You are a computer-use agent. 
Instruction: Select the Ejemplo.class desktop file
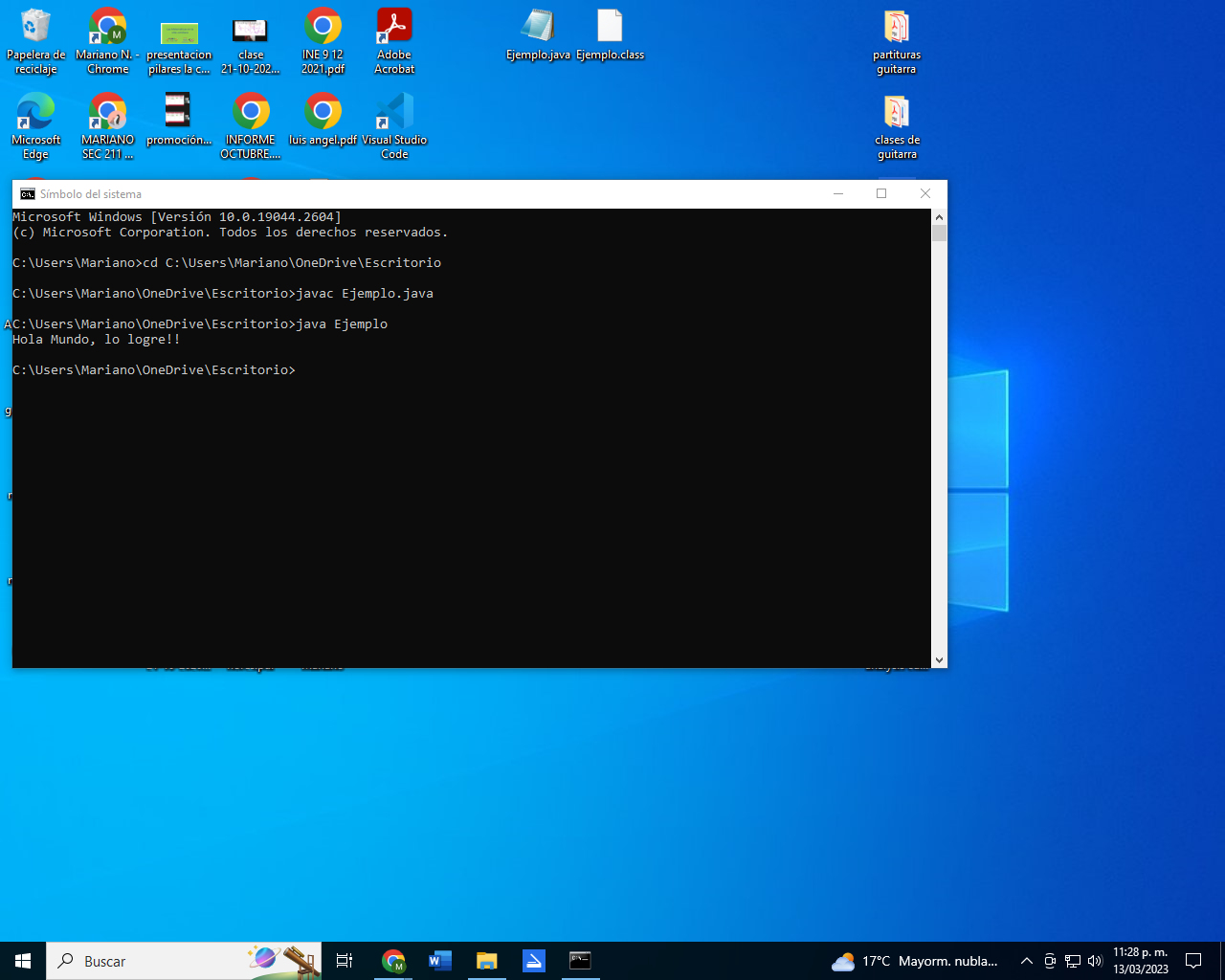(610, 35)
